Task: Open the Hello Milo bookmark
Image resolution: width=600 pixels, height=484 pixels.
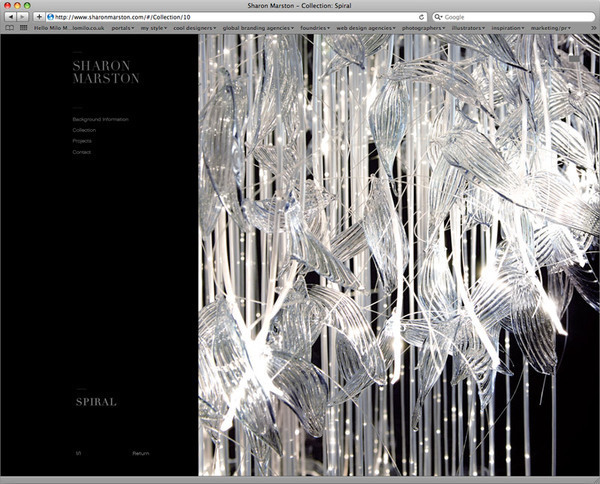Action: [69, 28]
